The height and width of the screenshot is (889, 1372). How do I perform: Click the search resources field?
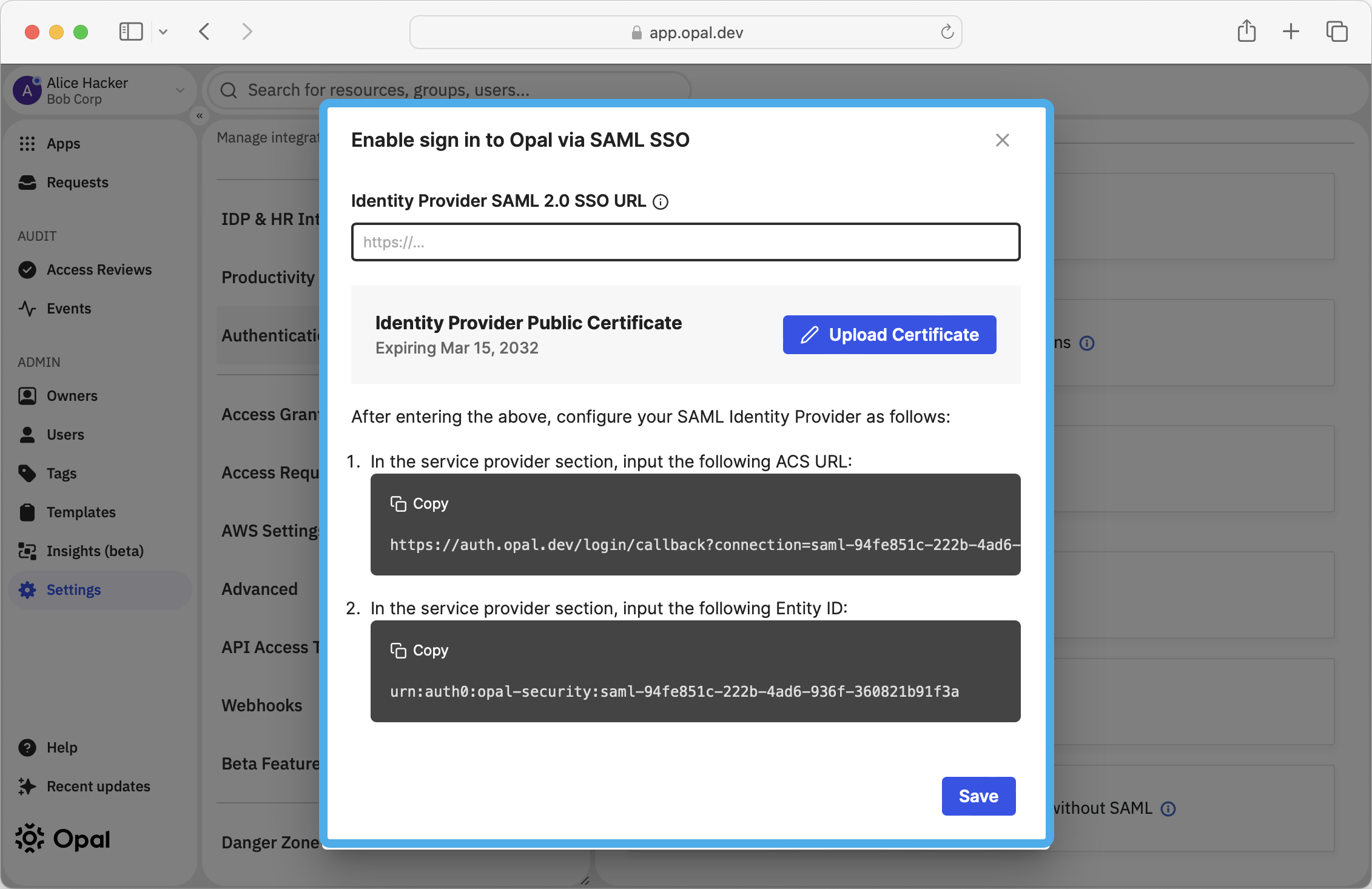450,90
